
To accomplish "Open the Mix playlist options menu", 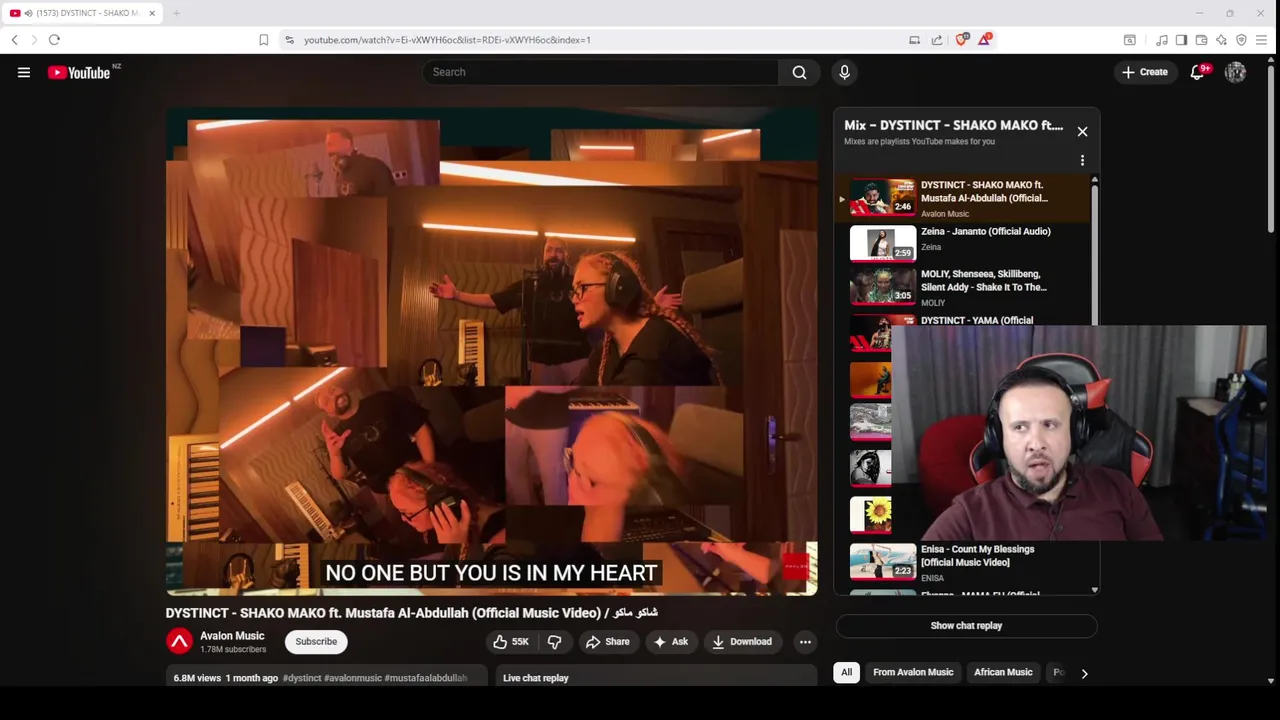I will point(1082,160).
